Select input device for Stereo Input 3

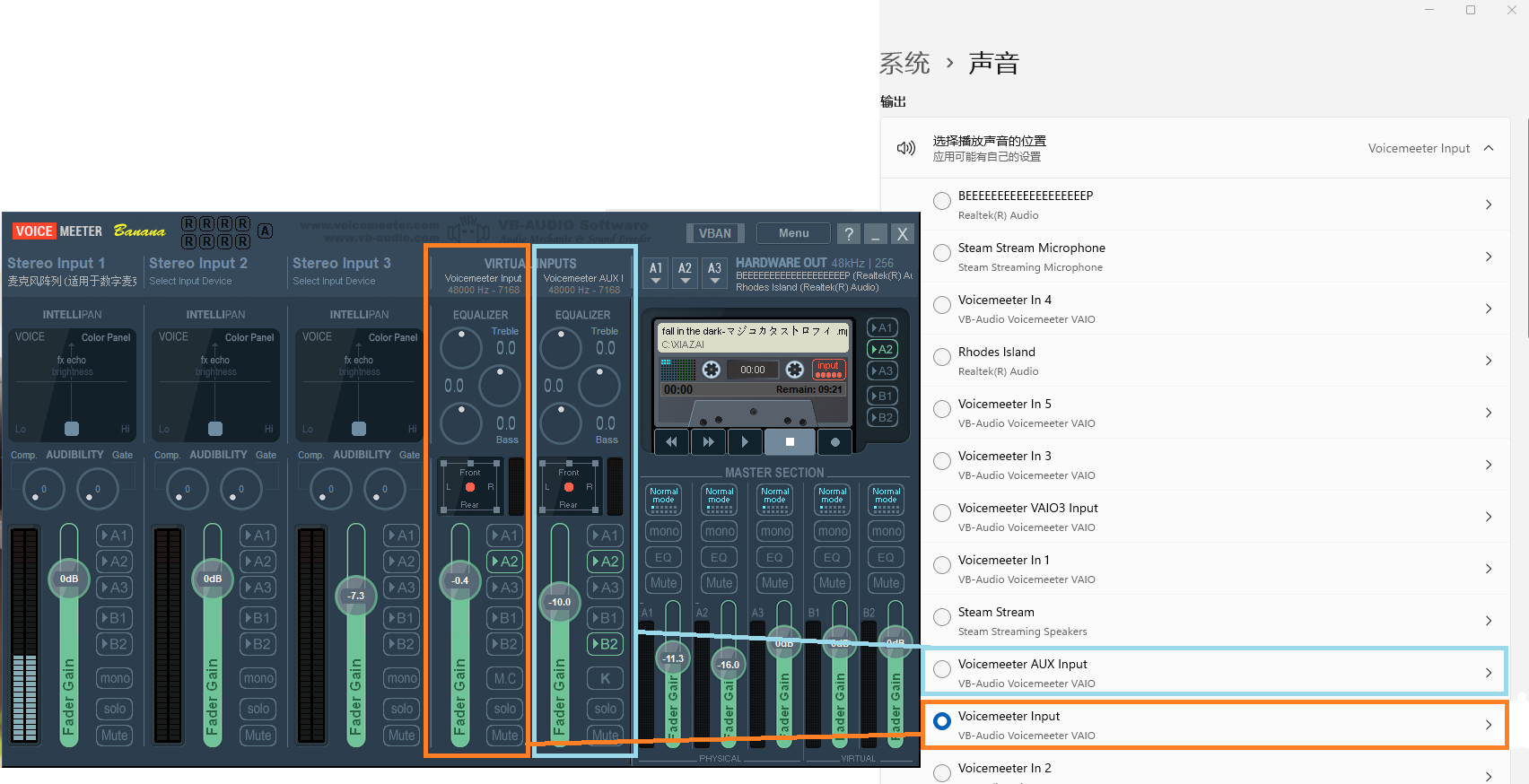tap(334, 281)
